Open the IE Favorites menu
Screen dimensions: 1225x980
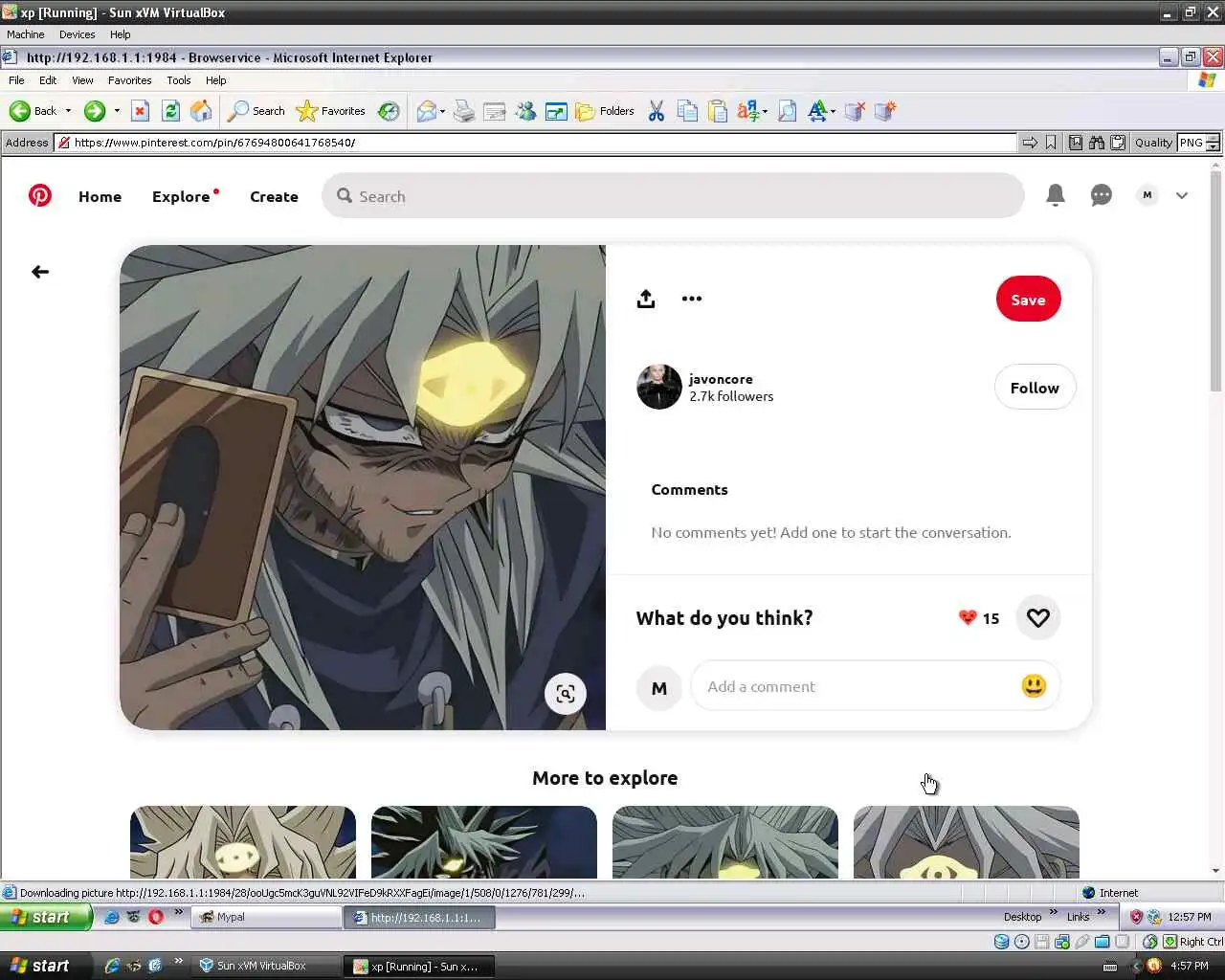tap(129, 80)
